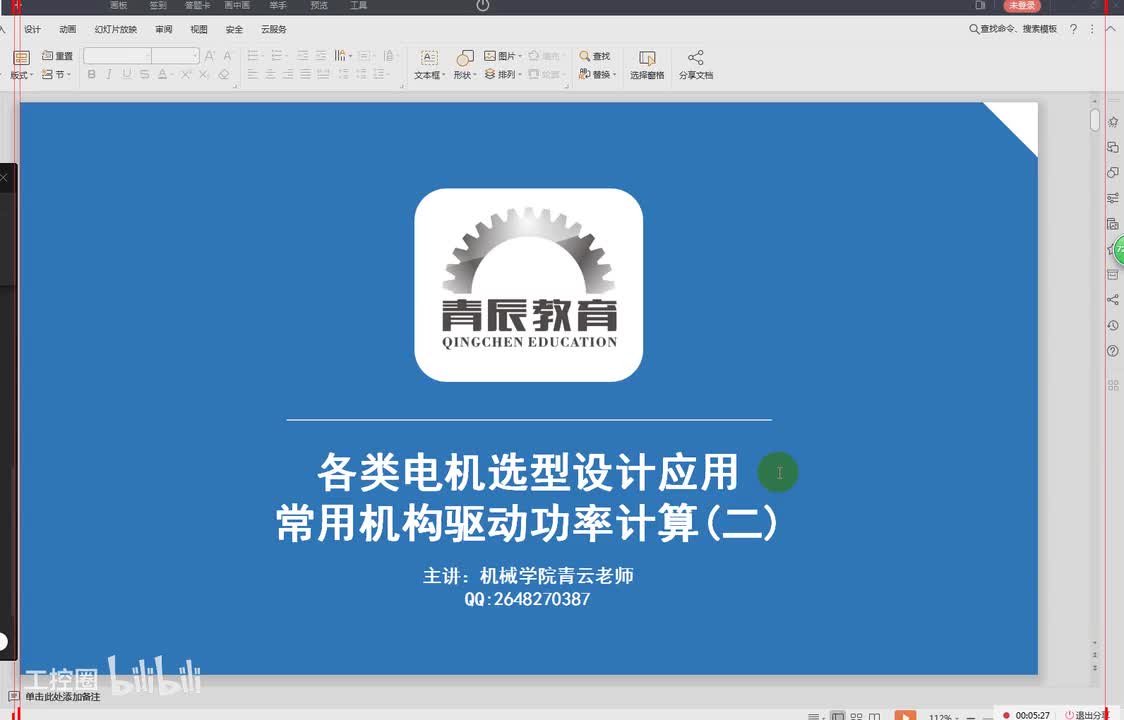
Task: Switch to the 动画 tab
Action: [67, 29]
